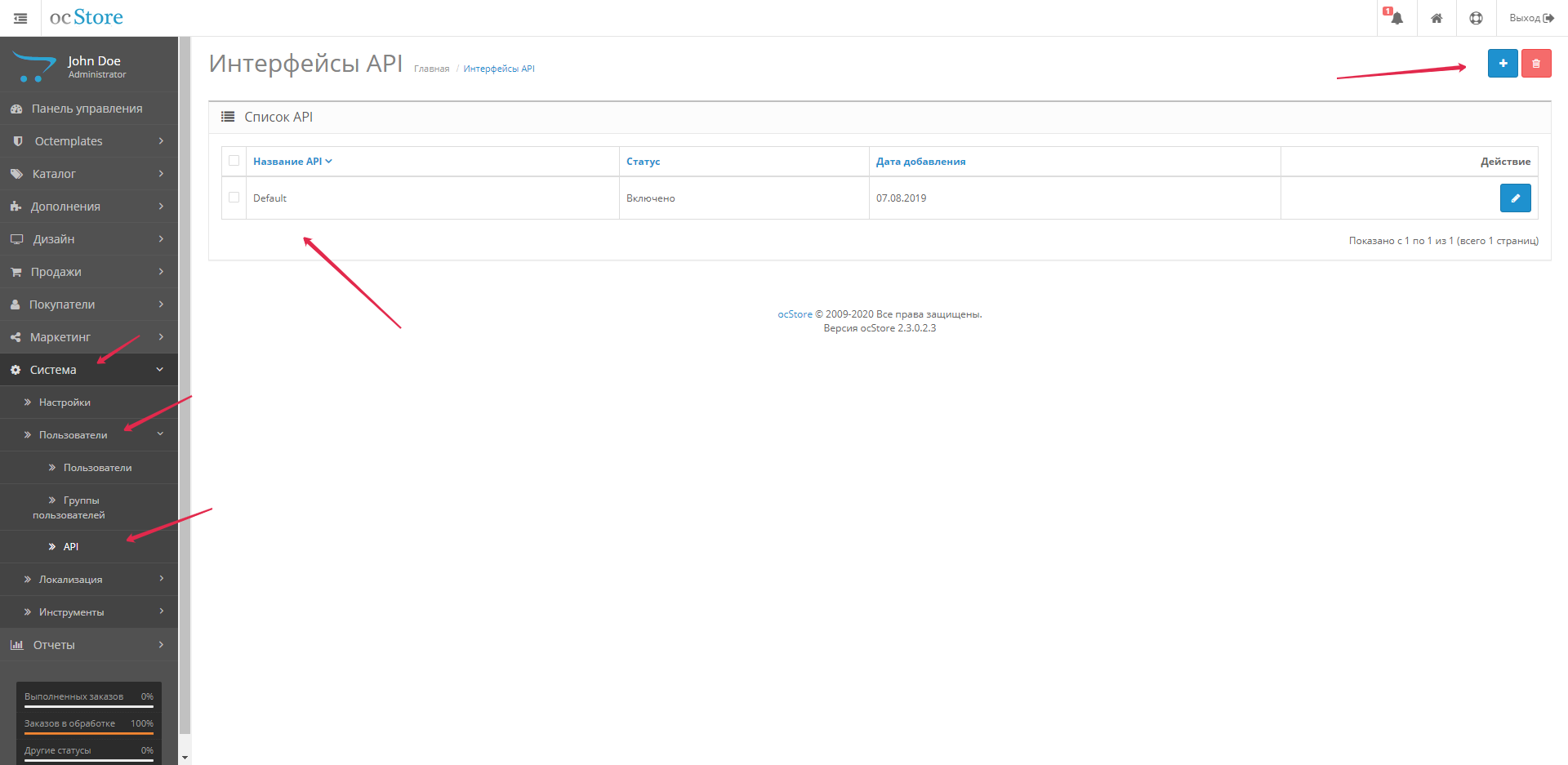The width and height of the screenshot is (1568, 765).
Task: Open the API menu item in sidebar
Action: pyautogui.click(x=89, y=547)
